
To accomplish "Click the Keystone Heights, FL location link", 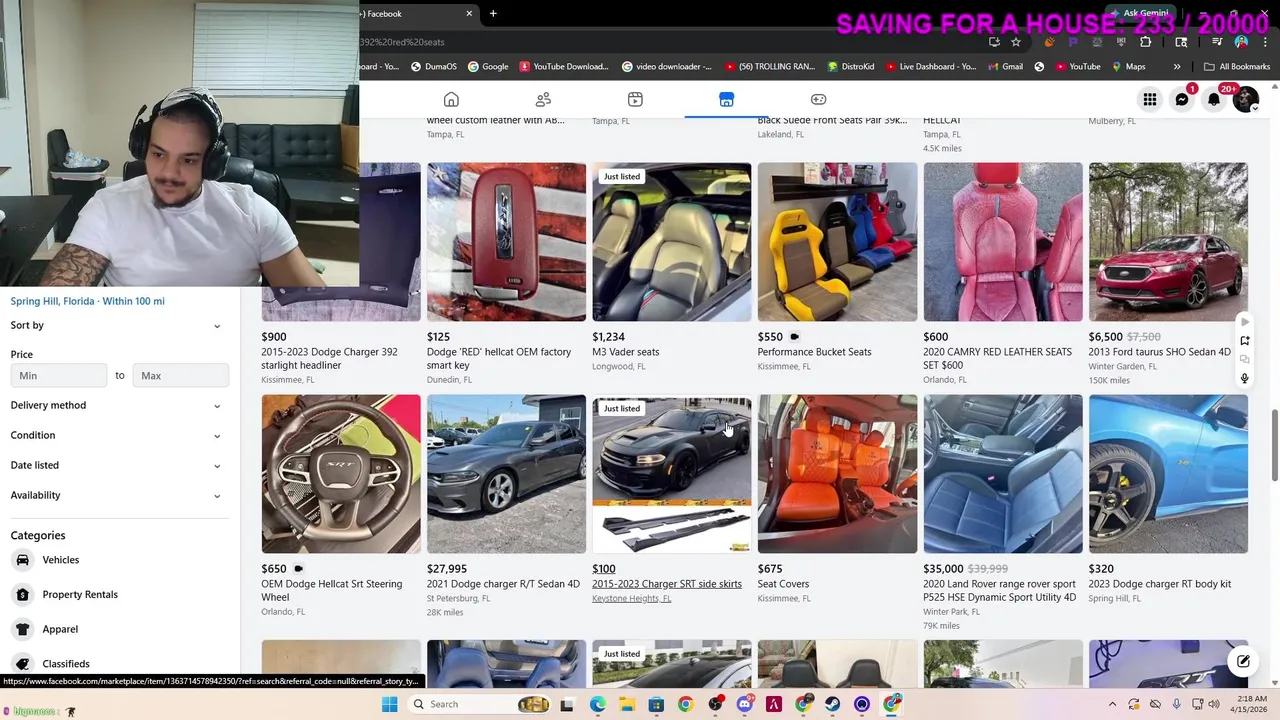I will (631, 598).
